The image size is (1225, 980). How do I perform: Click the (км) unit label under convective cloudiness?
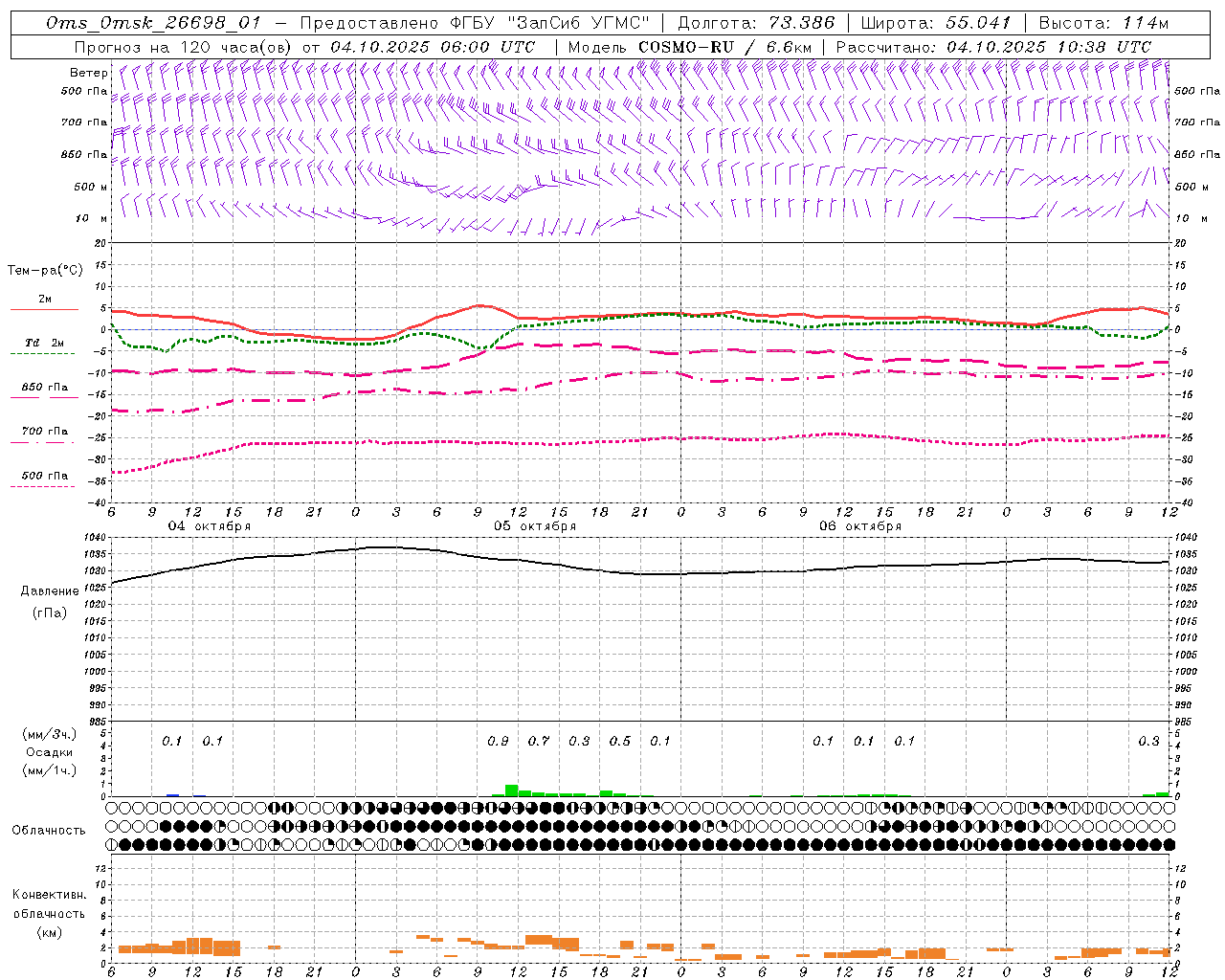(49, 932)
